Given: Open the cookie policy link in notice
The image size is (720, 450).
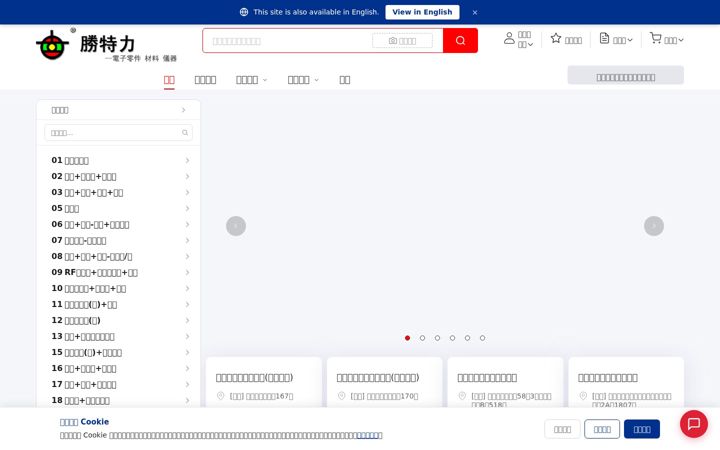Looking at the screenshot, I should pyautogui.click(x=369, y=435).
